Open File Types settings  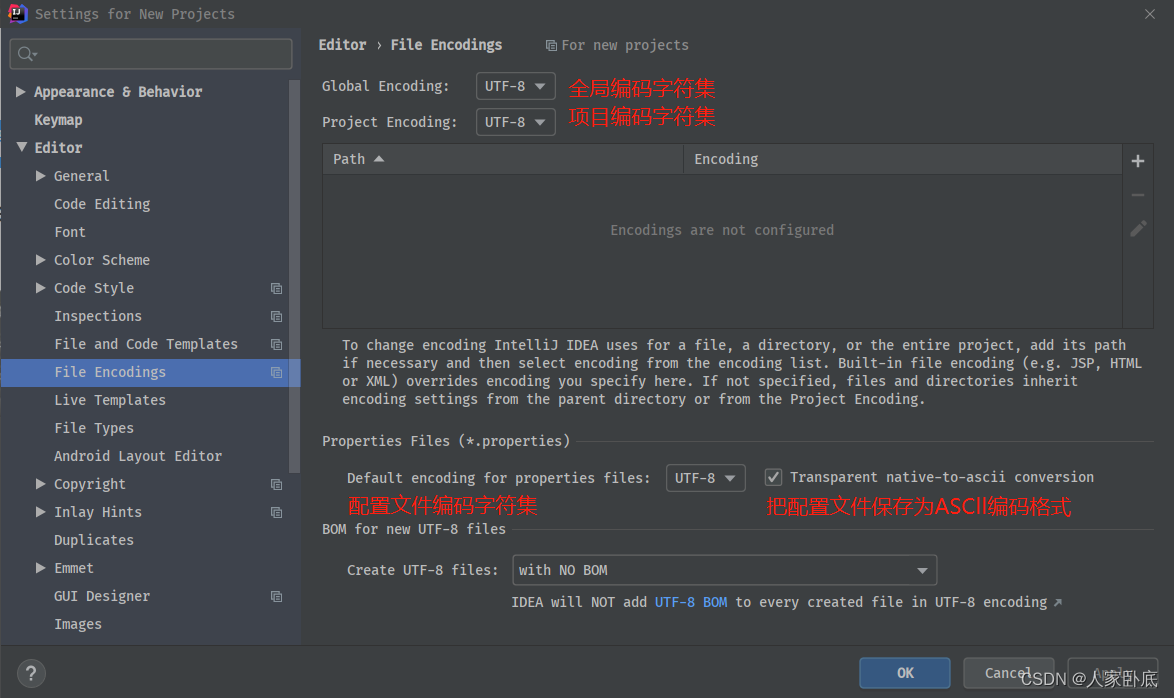pos(94,428)
